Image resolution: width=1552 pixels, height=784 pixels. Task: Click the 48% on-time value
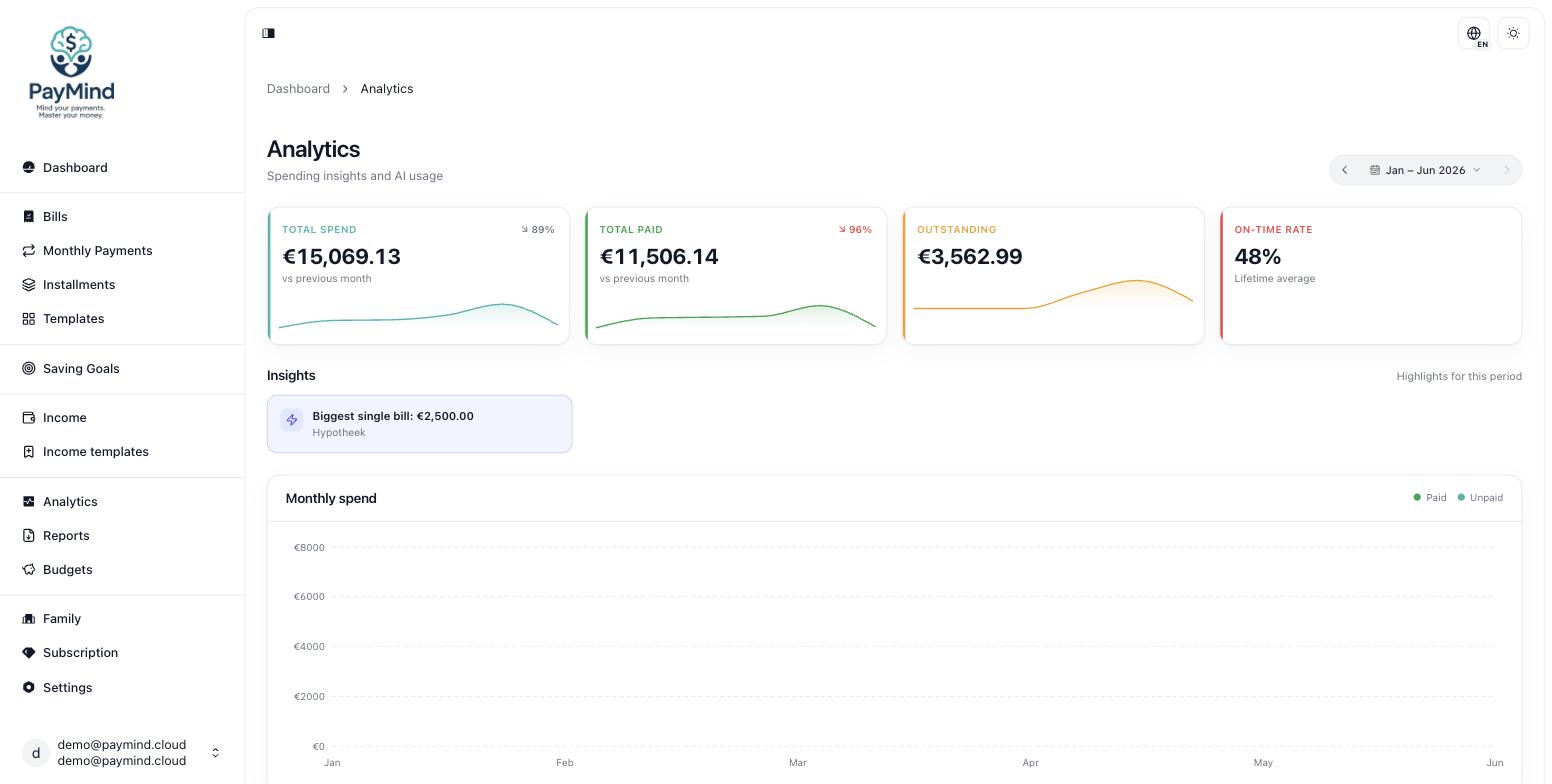point(1258,257)
